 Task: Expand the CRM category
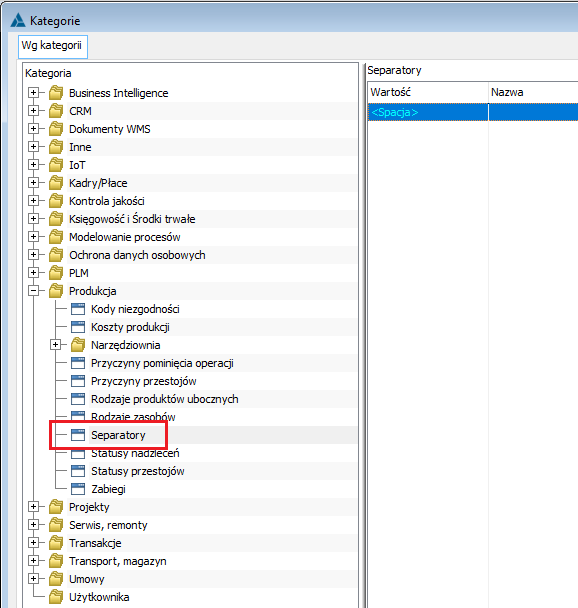point(34,111)
